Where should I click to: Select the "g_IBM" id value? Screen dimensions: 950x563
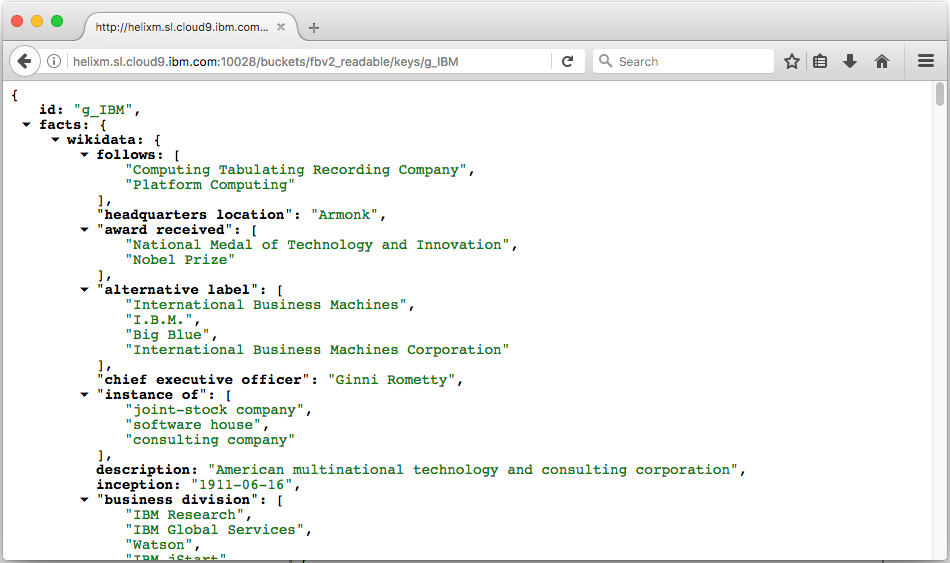[102, 110]
